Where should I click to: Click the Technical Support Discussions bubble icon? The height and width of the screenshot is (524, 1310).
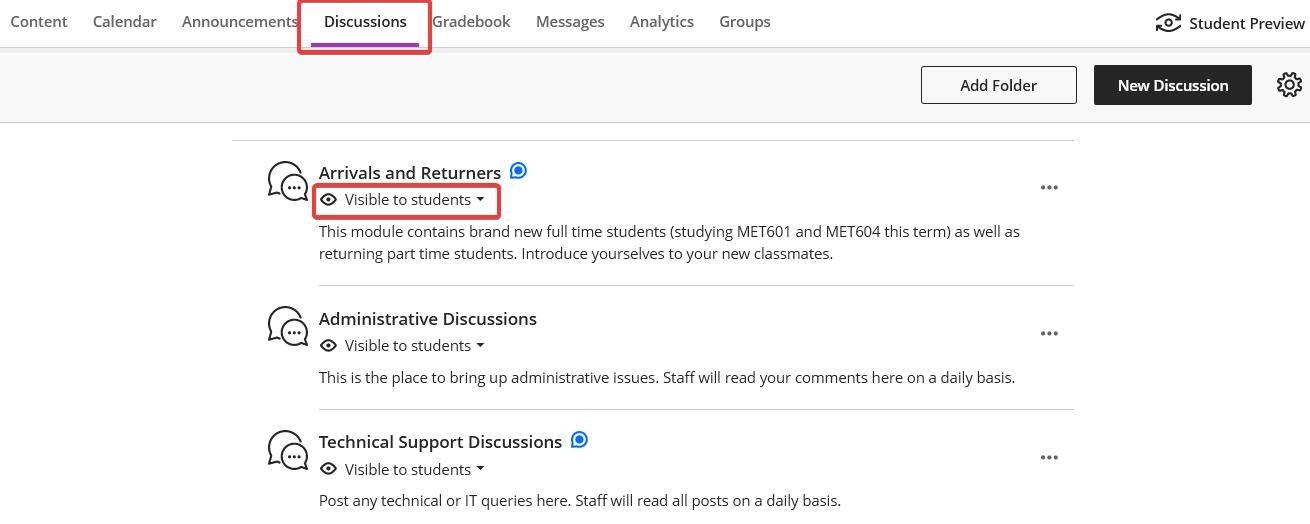click(x=288, y=449)
